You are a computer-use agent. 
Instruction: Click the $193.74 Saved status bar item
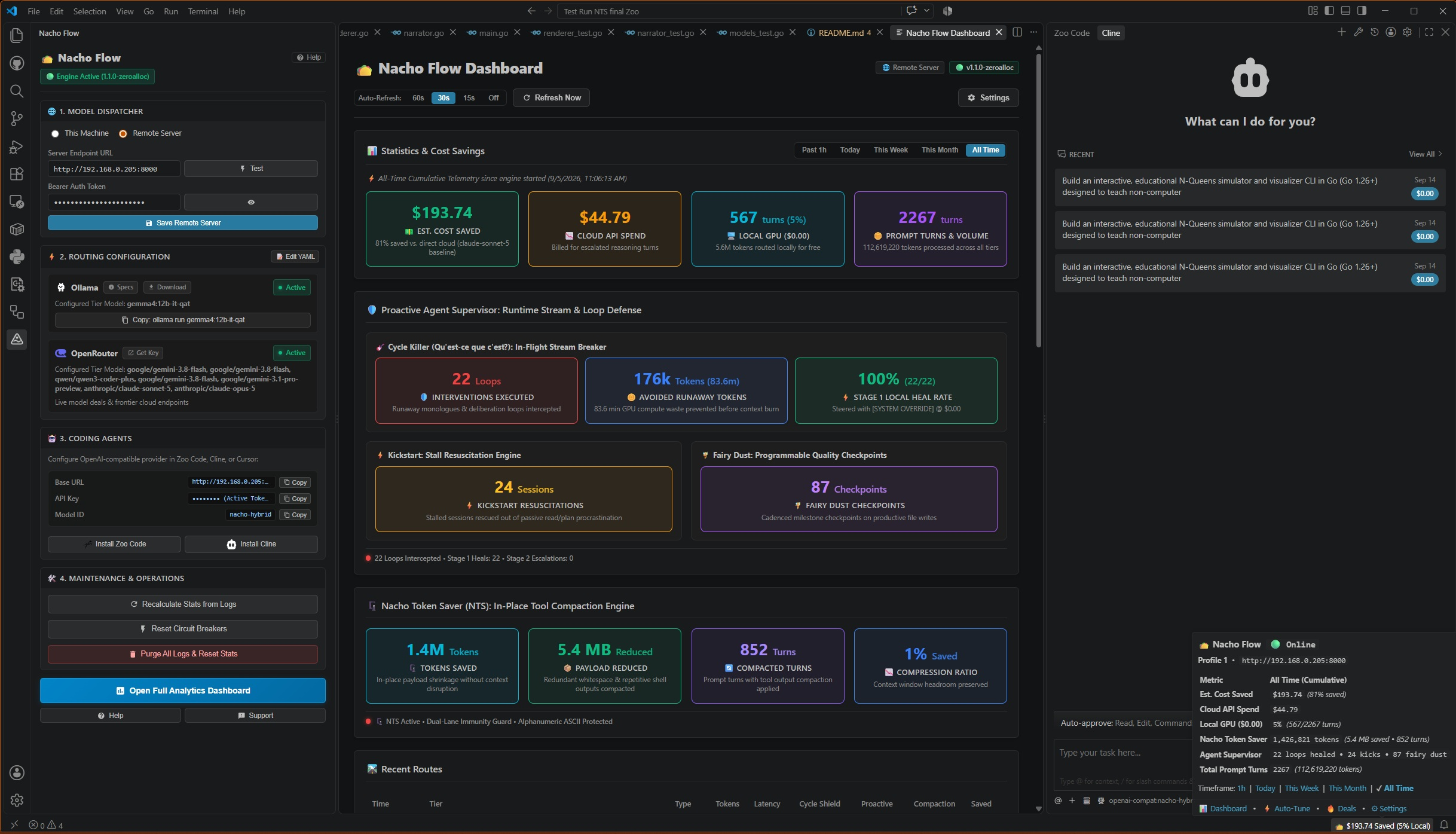1383,826
